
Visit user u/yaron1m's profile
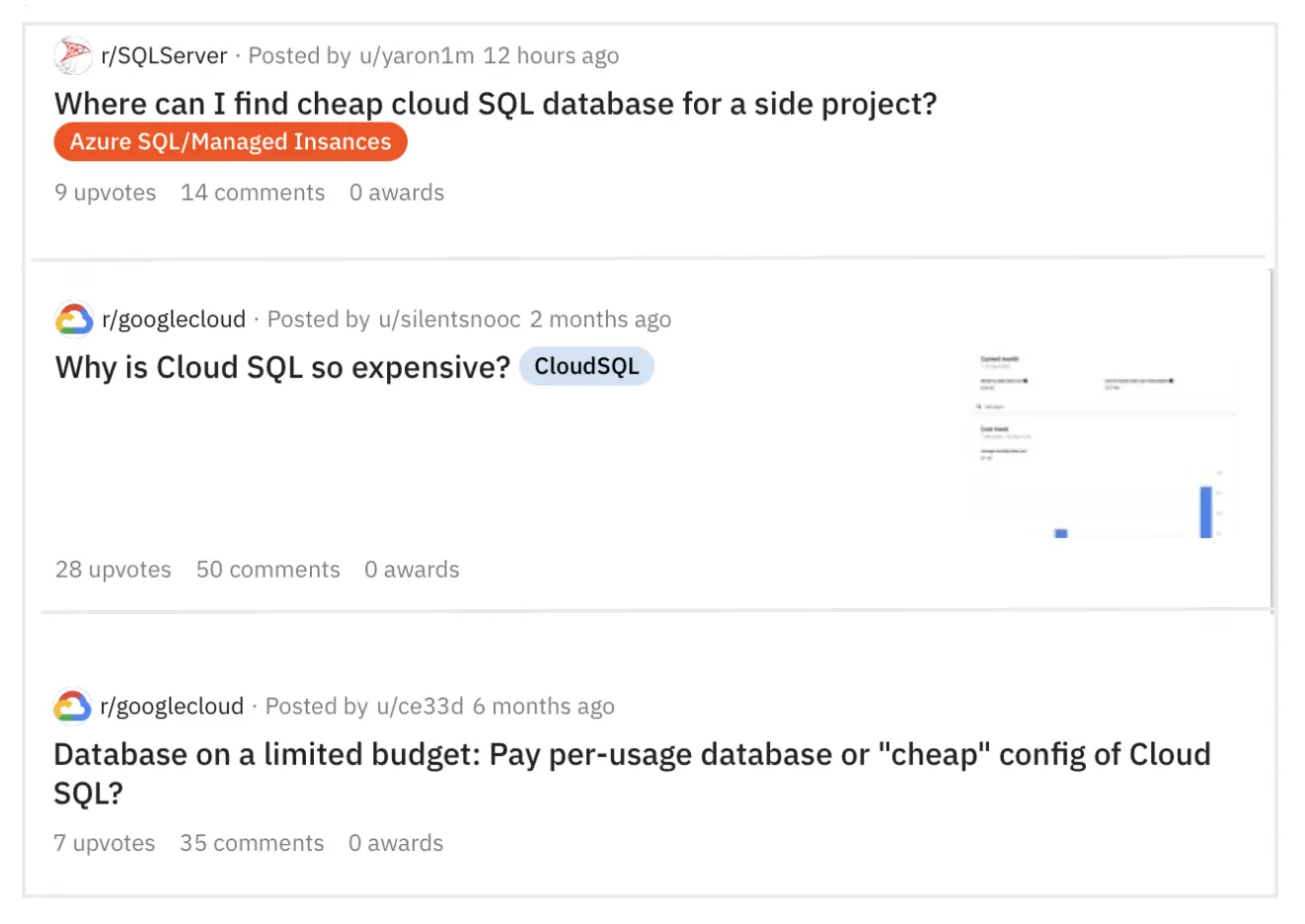click(x=417, y=55)
